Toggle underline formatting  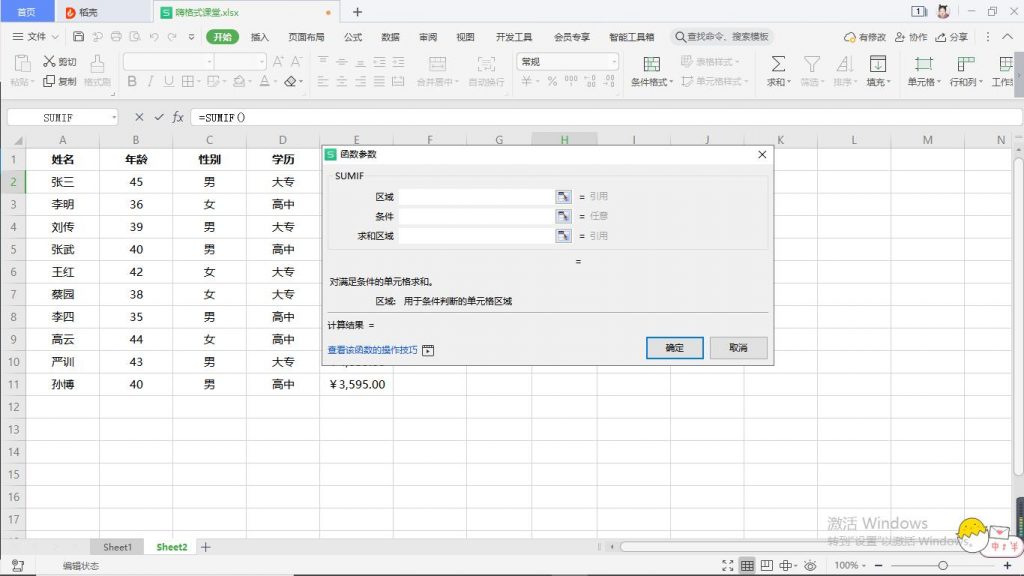167,82
